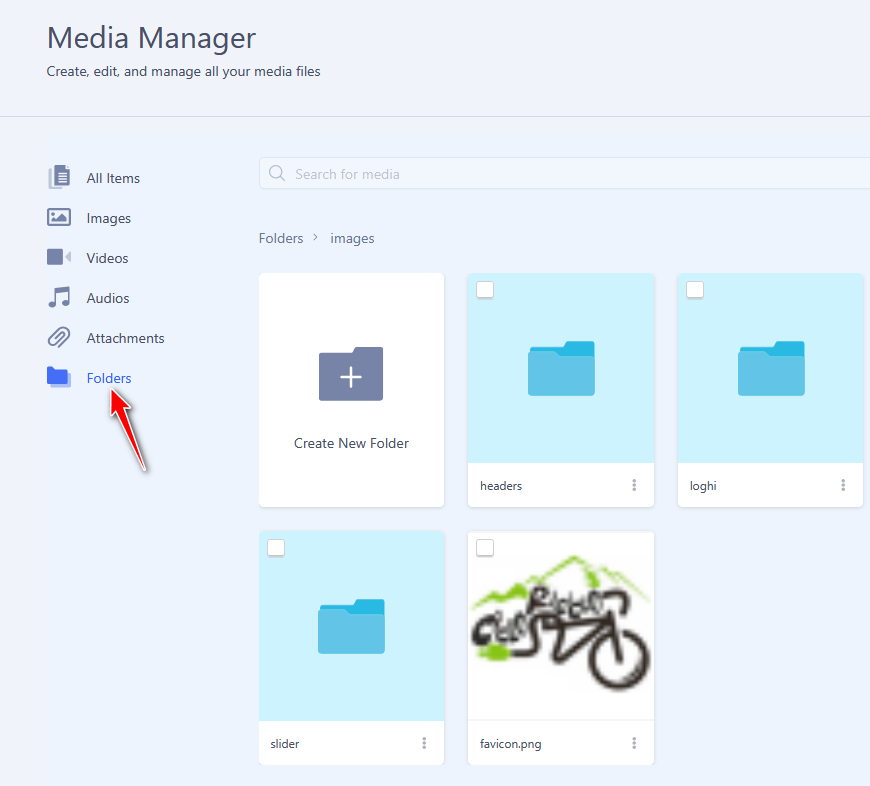Open the headers folder options menu
Image resolution: width=870 pixels, height=786 pixels.
point(634,485)
